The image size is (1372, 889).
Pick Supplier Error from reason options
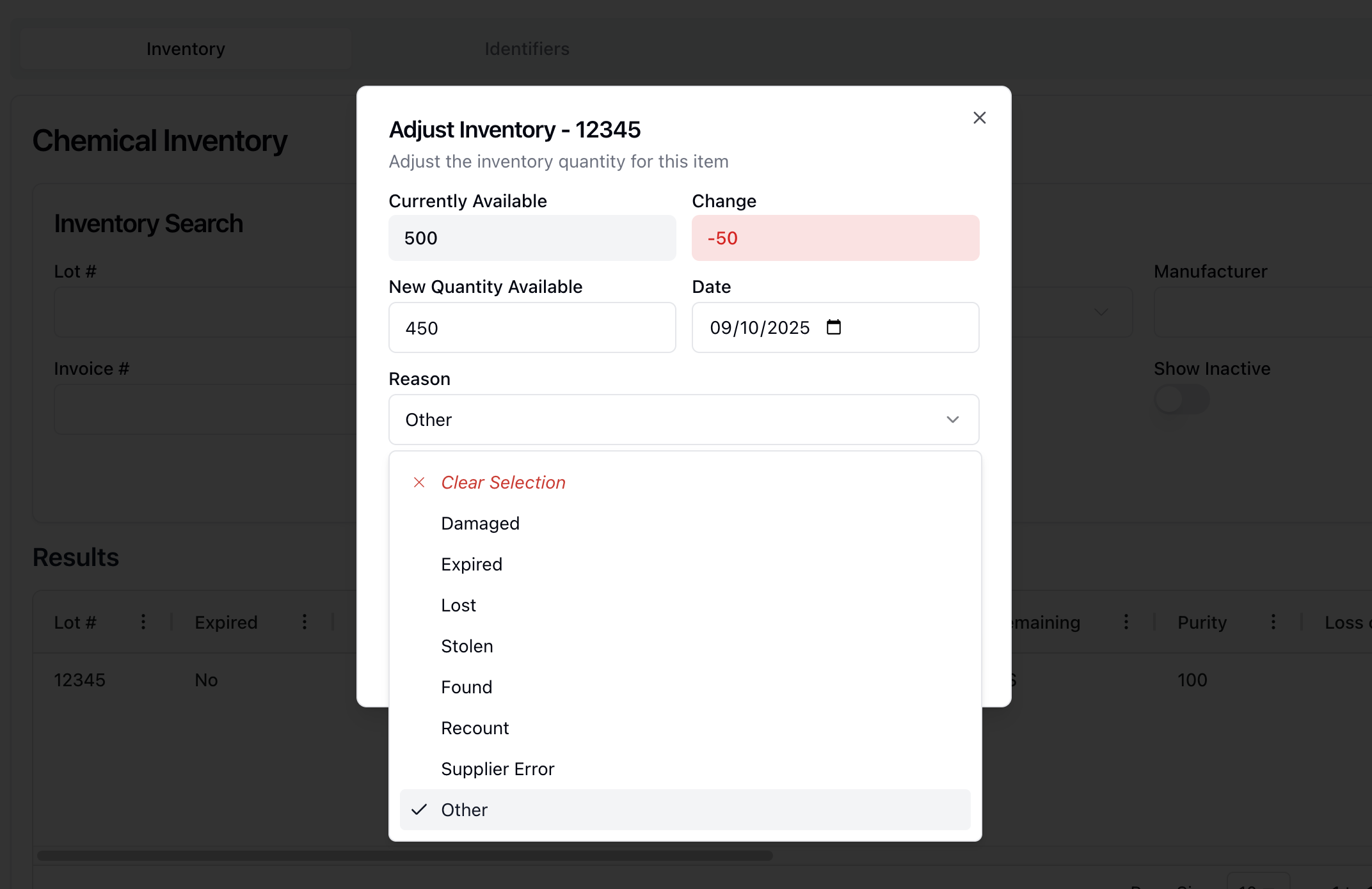497,769
